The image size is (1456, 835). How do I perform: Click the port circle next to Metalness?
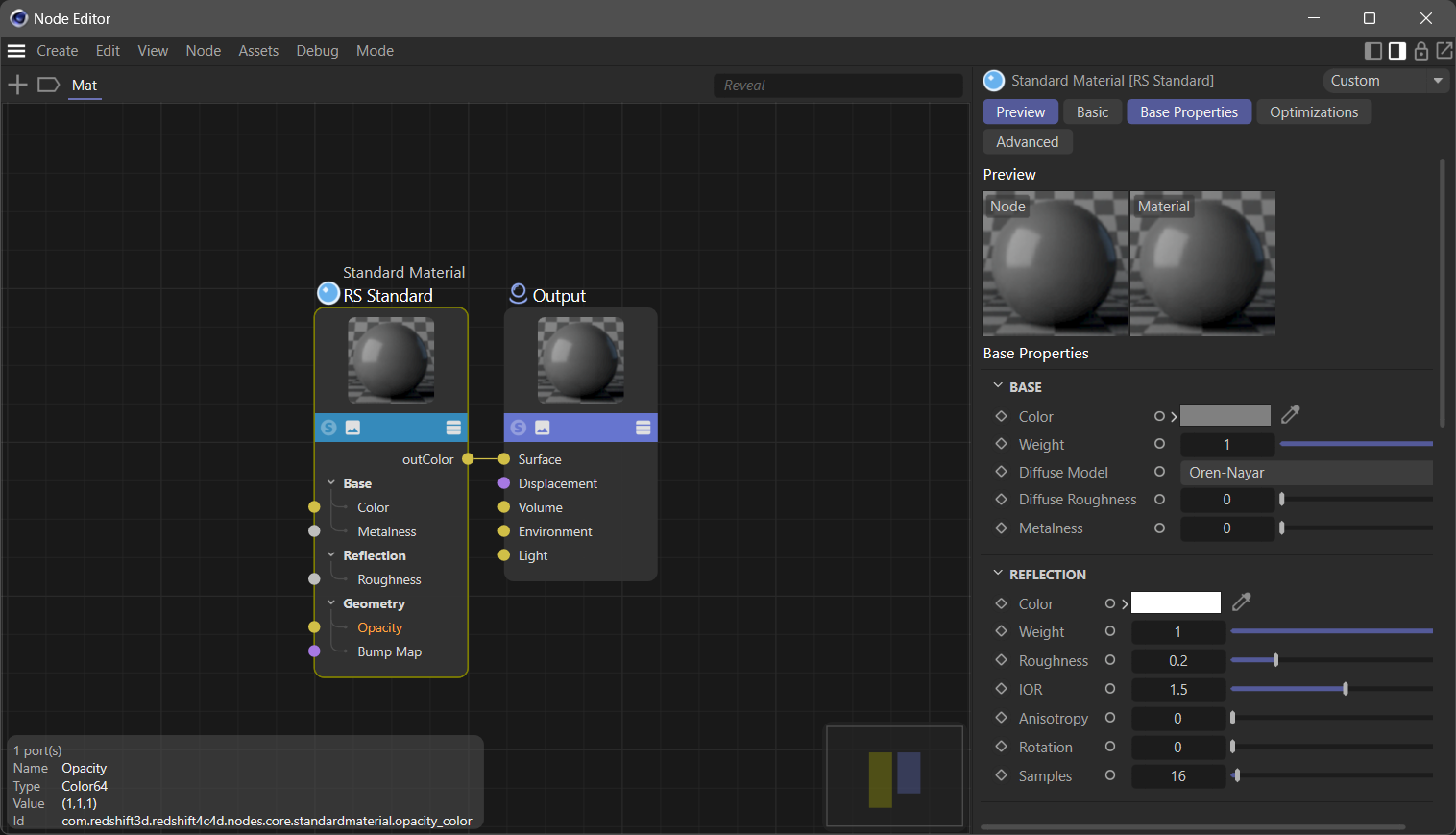tap(1159, 528)
